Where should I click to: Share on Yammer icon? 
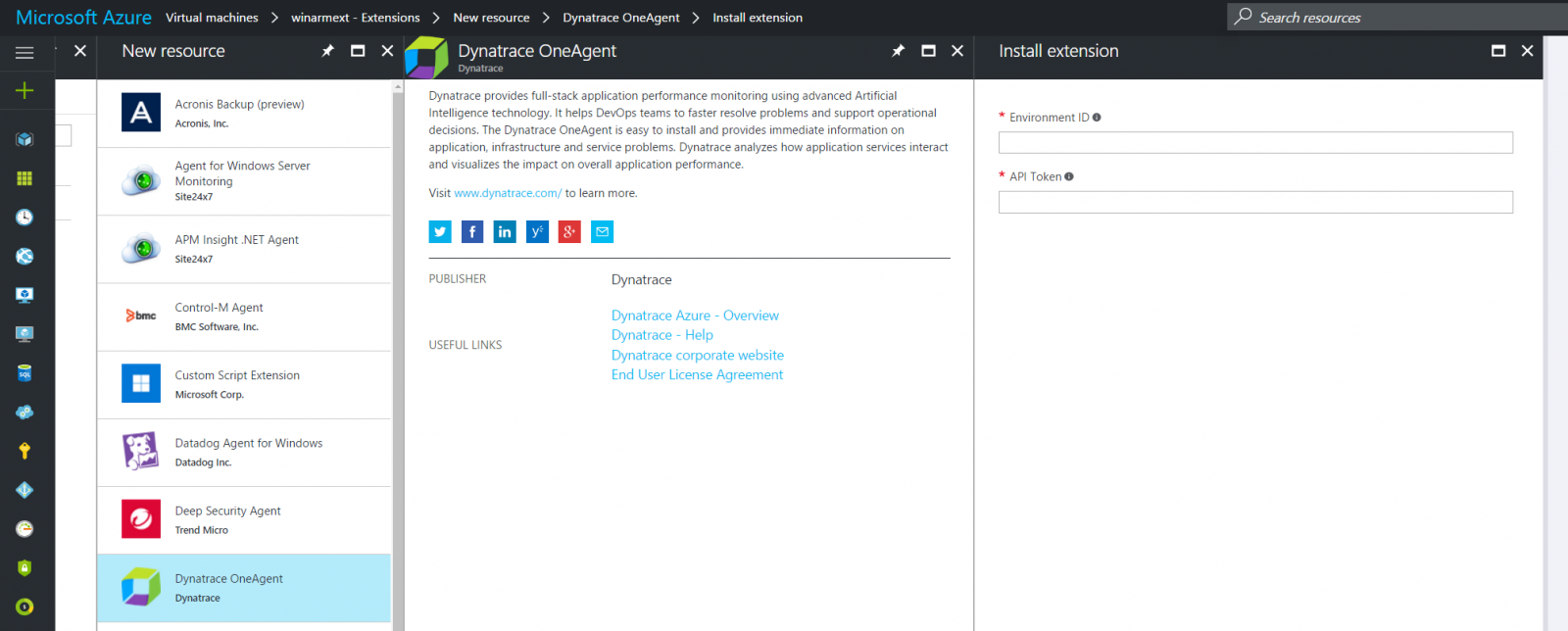(x=537, y=231)
